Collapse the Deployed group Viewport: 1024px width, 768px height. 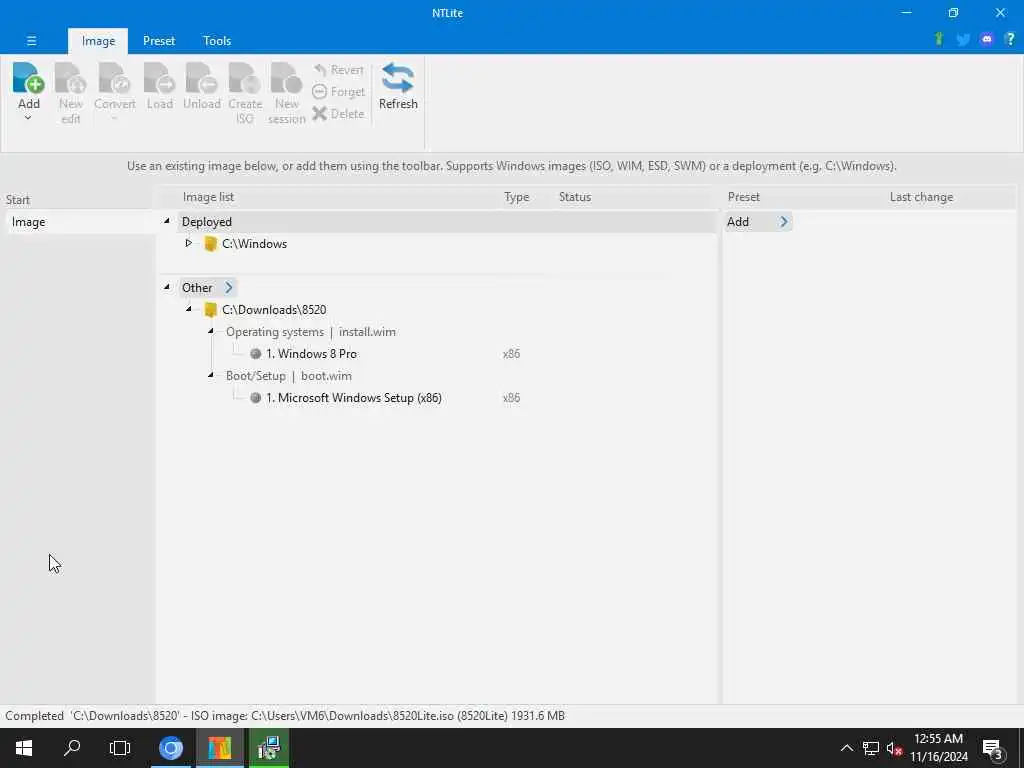(167, 221)
